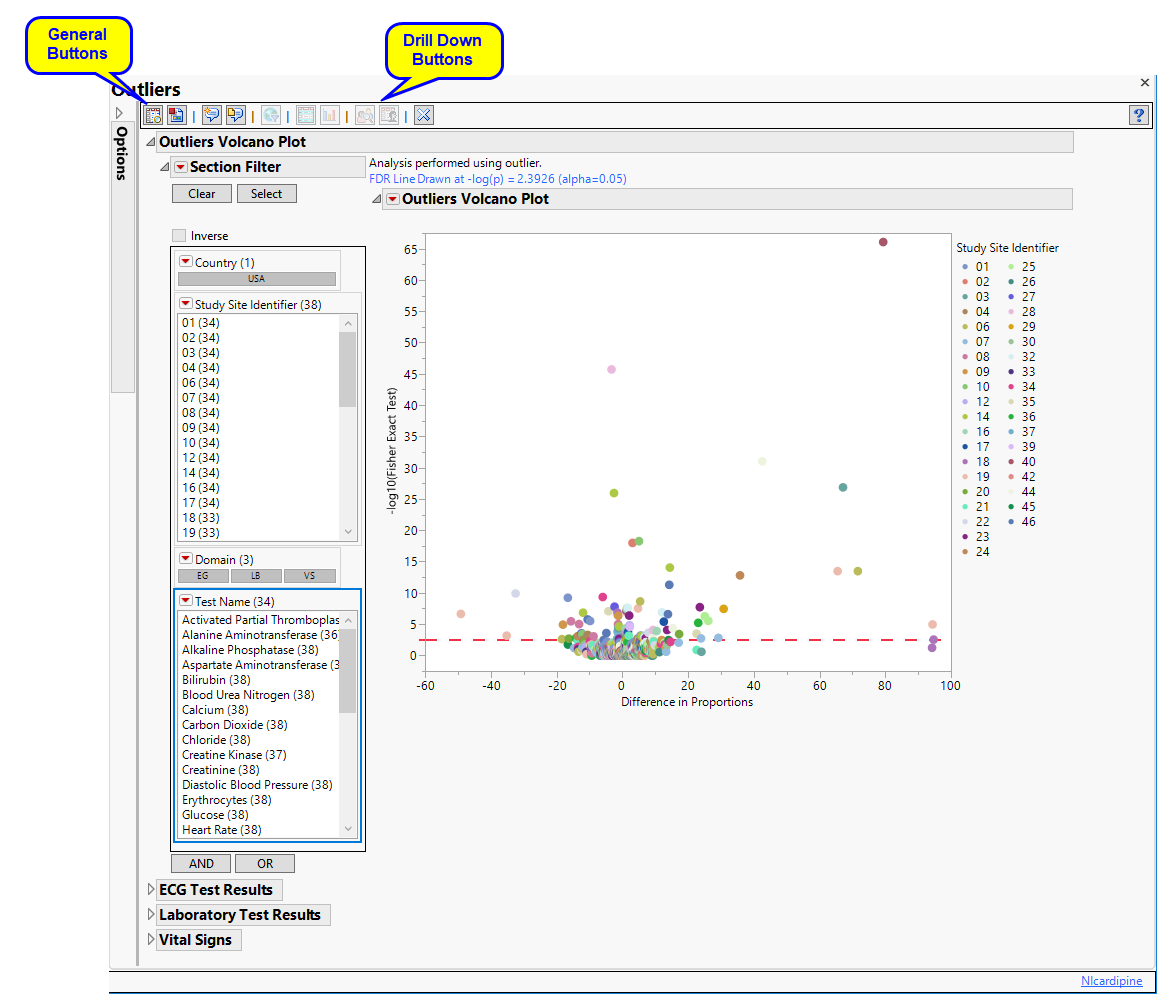The image size is (1157, 994).
Task: Click the globe icon in the toolbar
Action: [271, 115]
